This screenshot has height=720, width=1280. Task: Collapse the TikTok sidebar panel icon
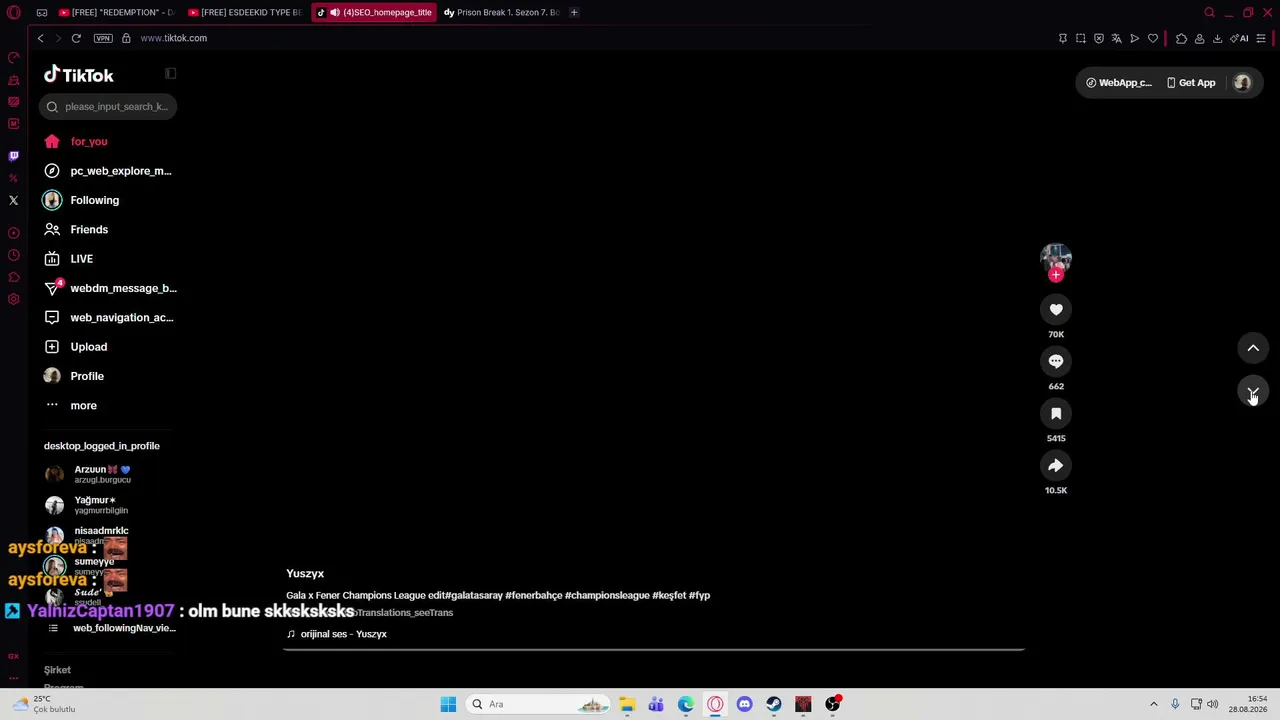tap(171, 73)
